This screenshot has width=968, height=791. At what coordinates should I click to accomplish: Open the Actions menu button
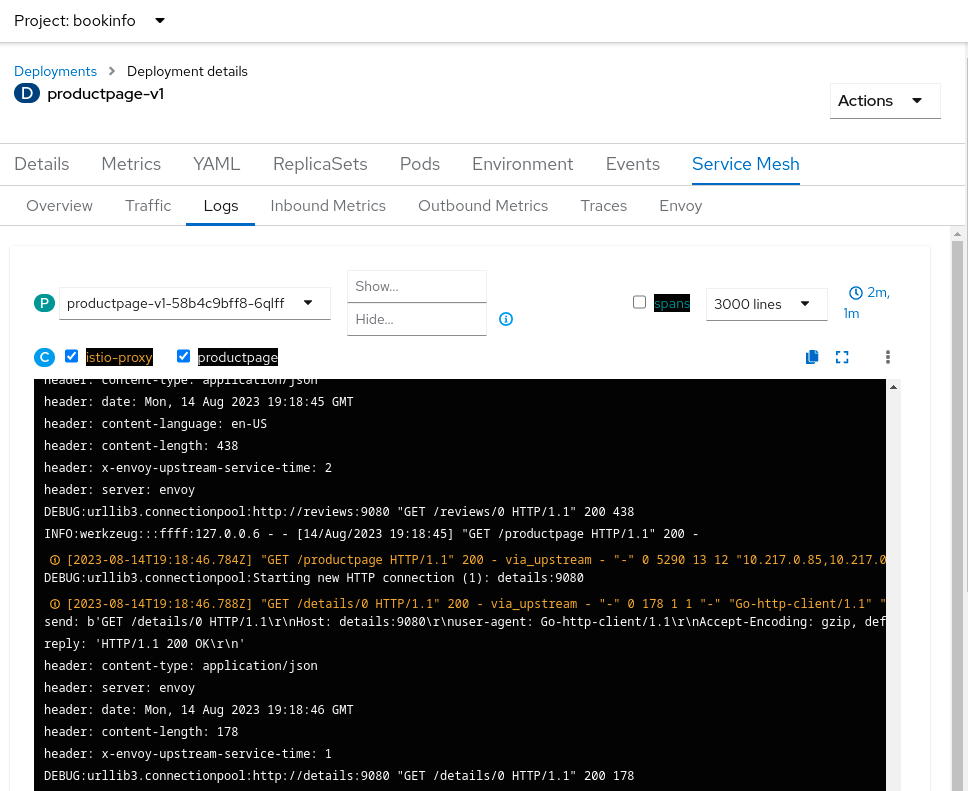pyautogui.click(x=884, y=101)
